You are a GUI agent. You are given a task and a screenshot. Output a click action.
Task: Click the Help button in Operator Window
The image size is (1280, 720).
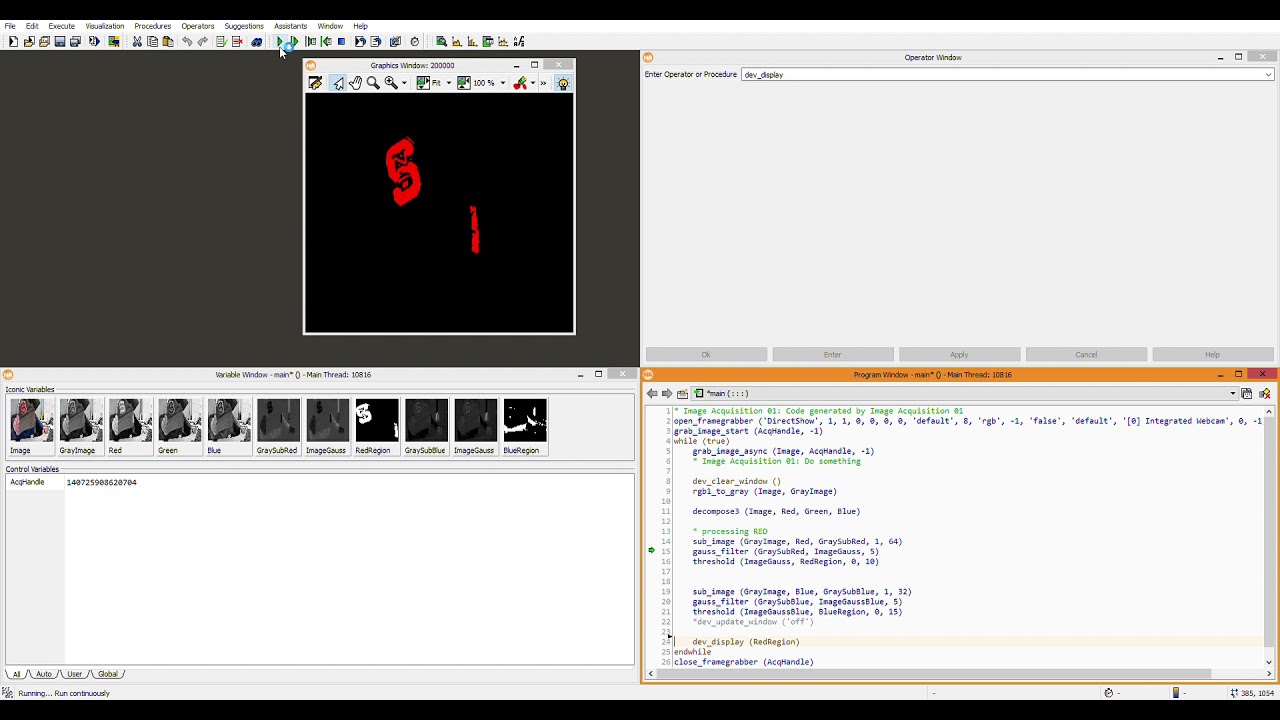click(1212, 354)
